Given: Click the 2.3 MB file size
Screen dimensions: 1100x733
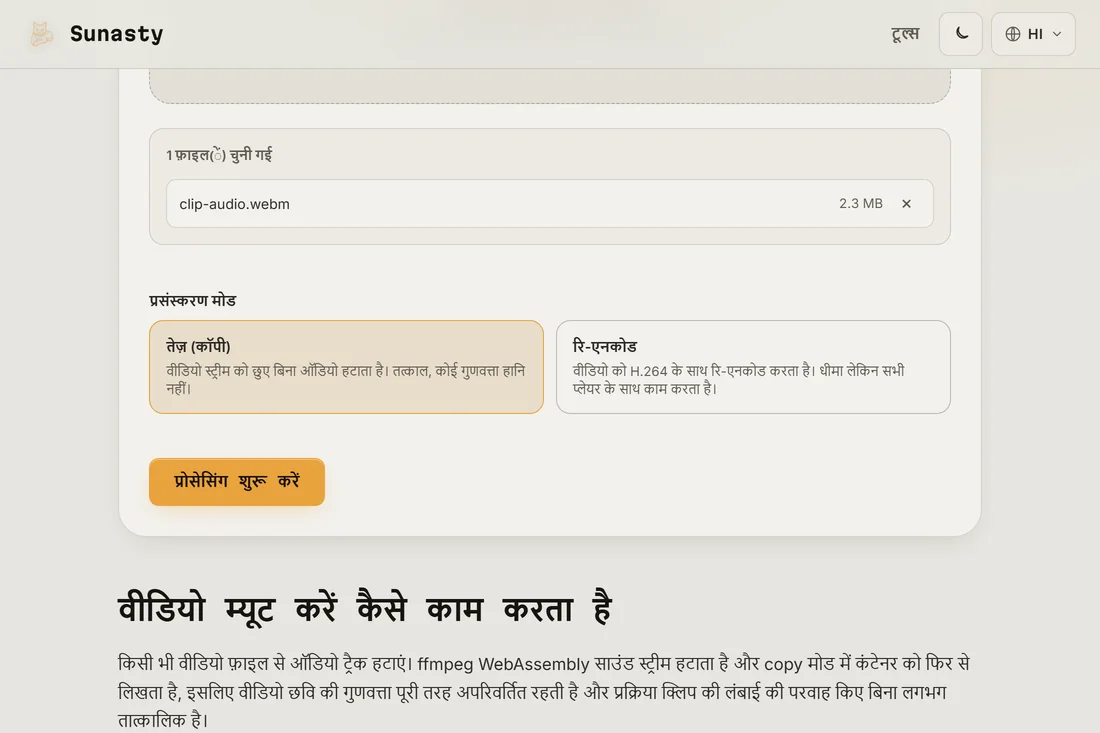Looking at the screenshot, I should 861,203.
